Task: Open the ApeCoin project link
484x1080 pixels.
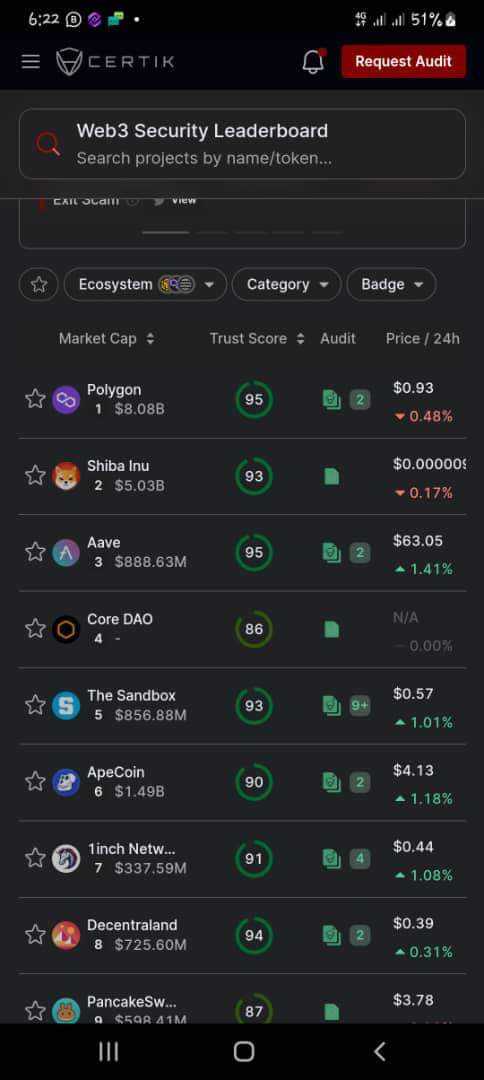Action: coord(116,772)
